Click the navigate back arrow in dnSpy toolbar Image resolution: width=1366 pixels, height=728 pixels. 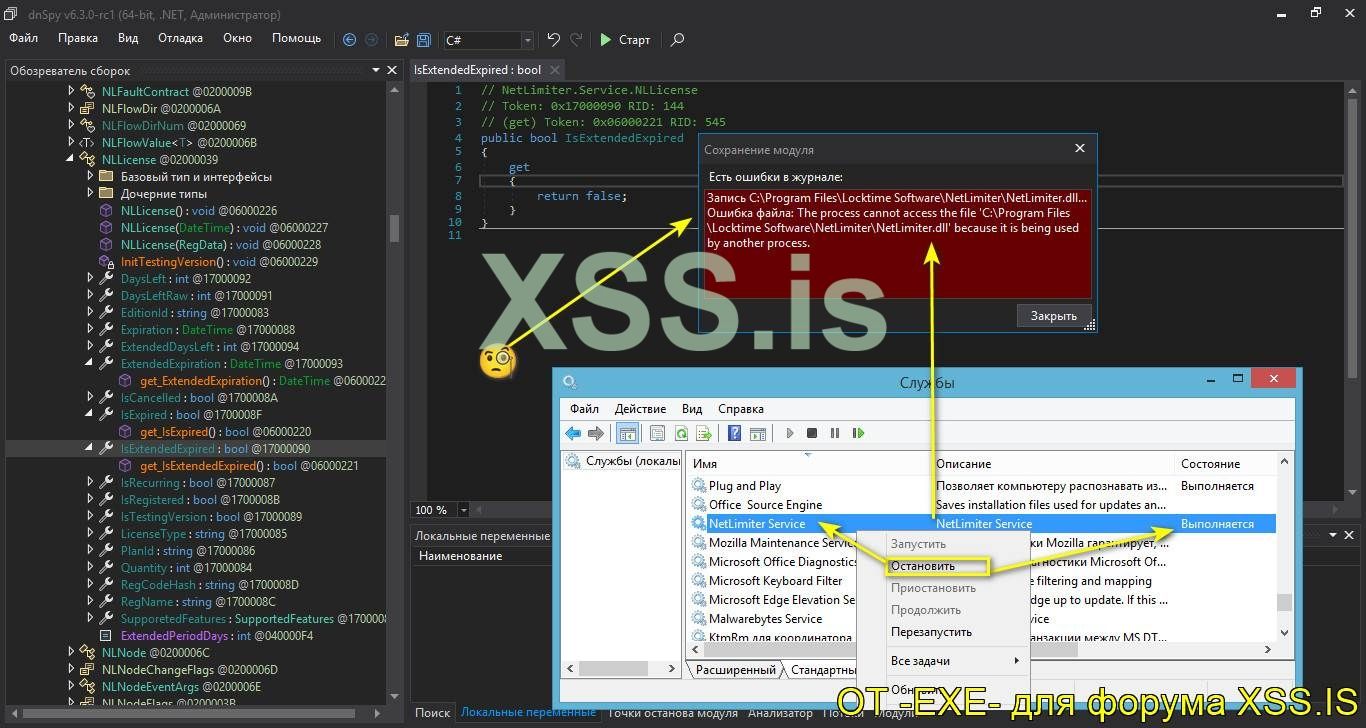(x=349, y=40)
